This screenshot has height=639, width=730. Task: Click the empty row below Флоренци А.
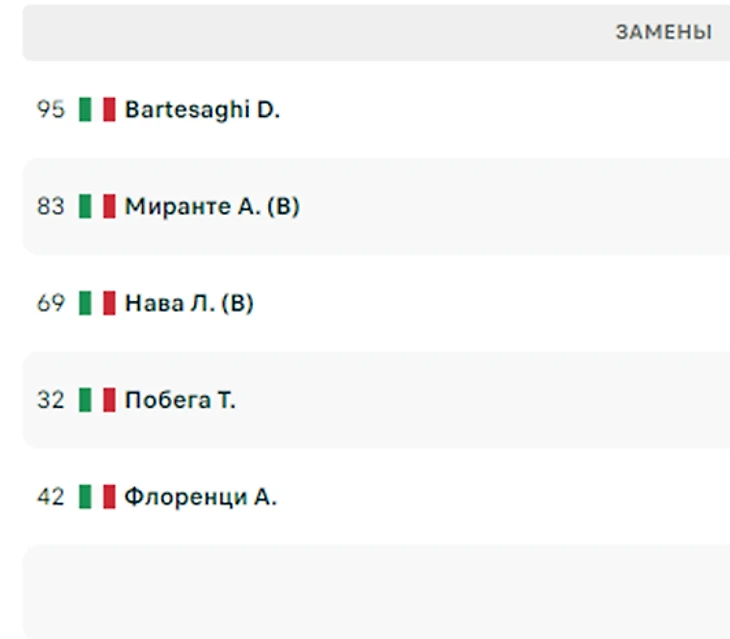tap(375, 590)
